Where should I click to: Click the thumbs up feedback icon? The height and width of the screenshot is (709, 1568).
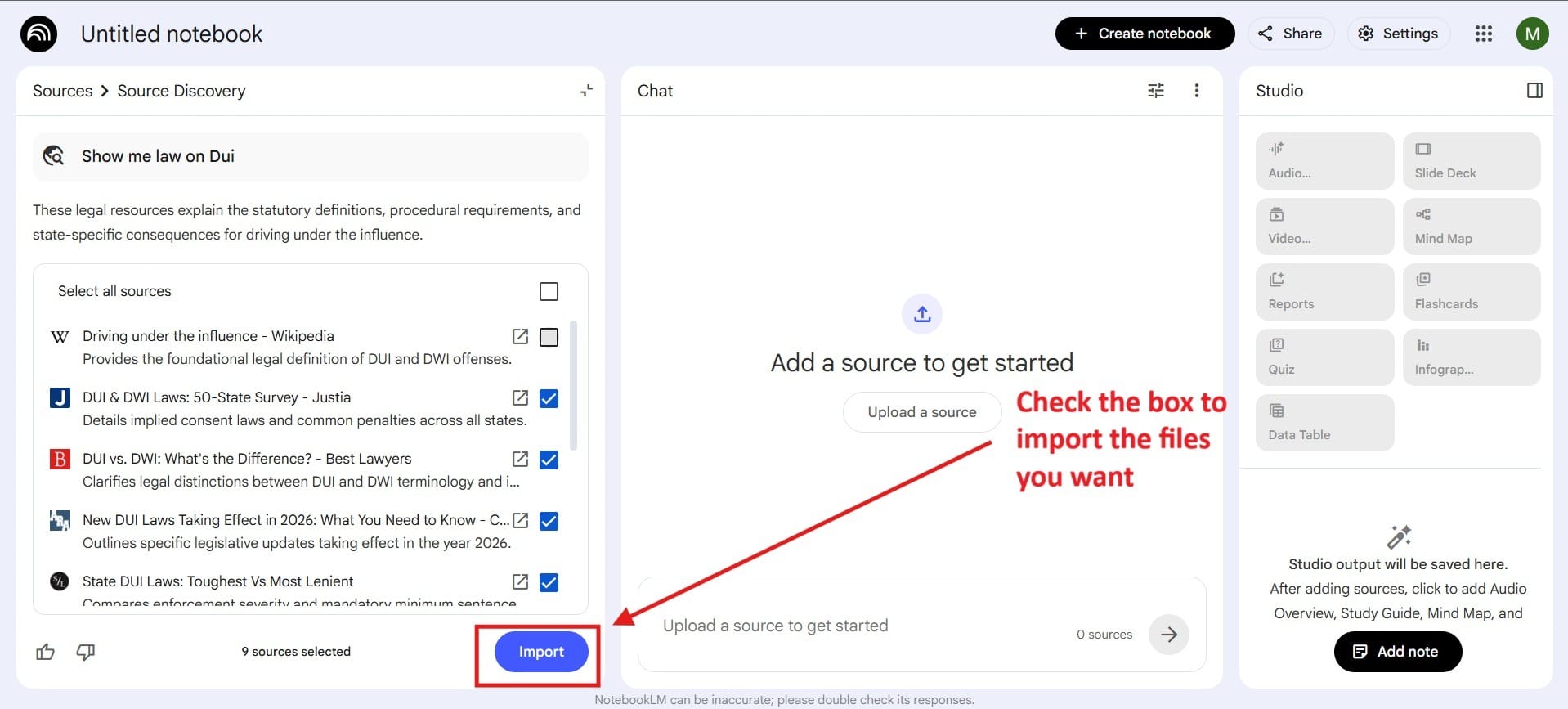46,652
